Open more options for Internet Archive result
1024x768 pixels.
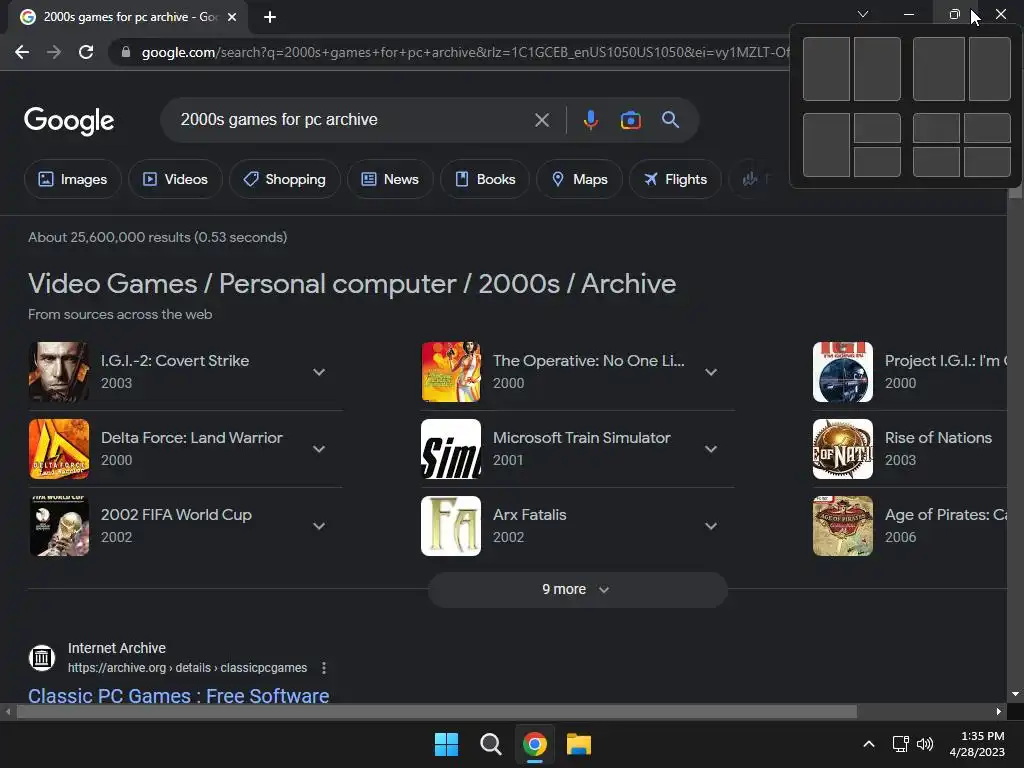click(x=324, y=668)
